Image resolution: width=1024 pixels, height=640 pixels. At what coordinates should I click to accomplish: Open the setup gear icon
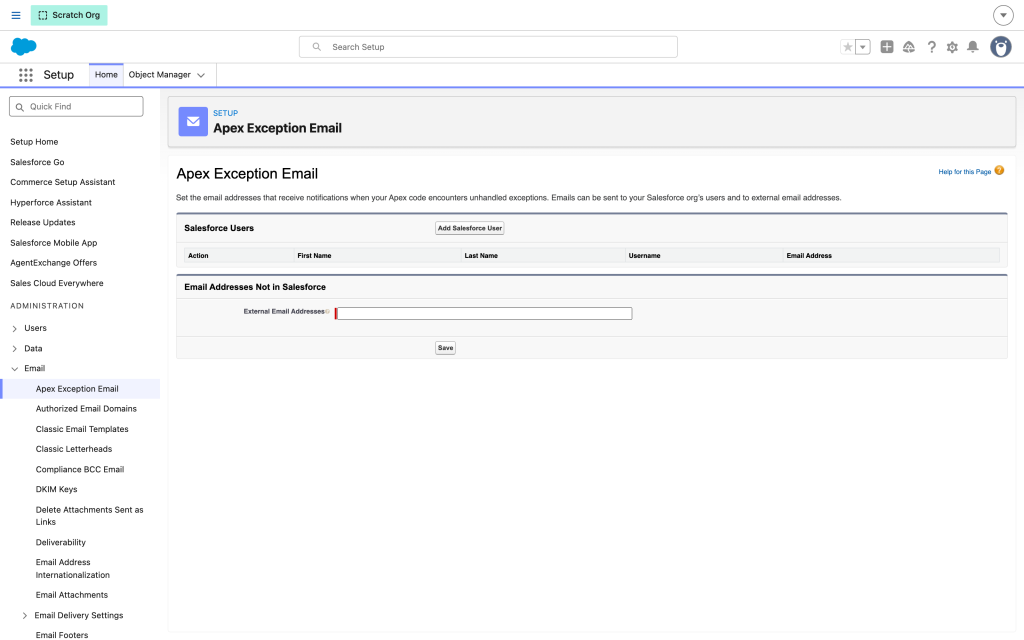coord(952,47)
